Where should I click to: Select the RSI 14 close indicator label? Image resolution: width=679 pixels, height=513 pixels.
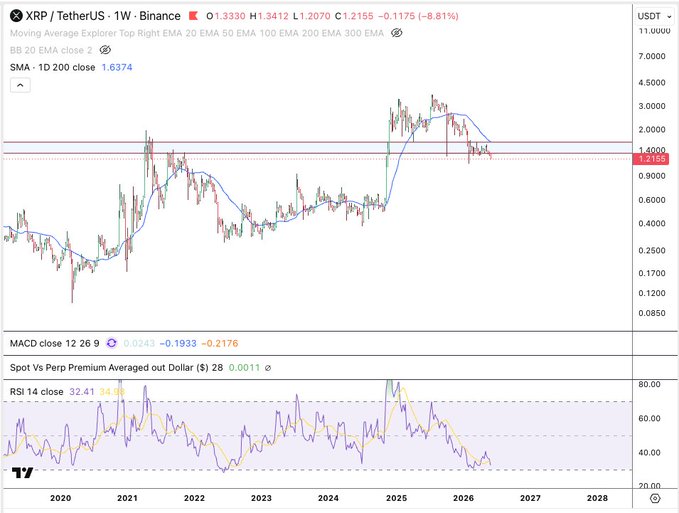(x=36, y=392)
